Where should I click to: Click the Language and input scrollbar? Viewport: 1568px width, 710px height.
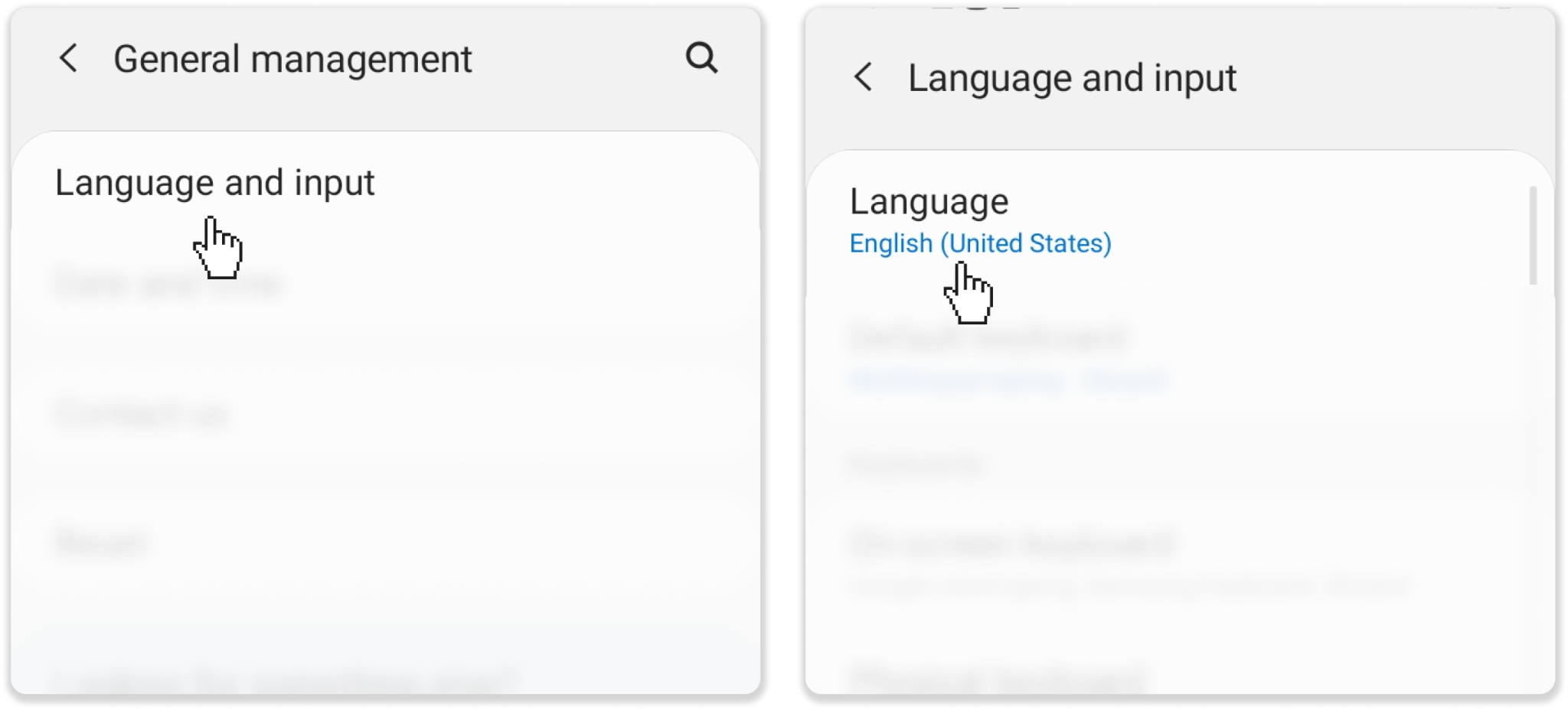[x=1533, y=235]
